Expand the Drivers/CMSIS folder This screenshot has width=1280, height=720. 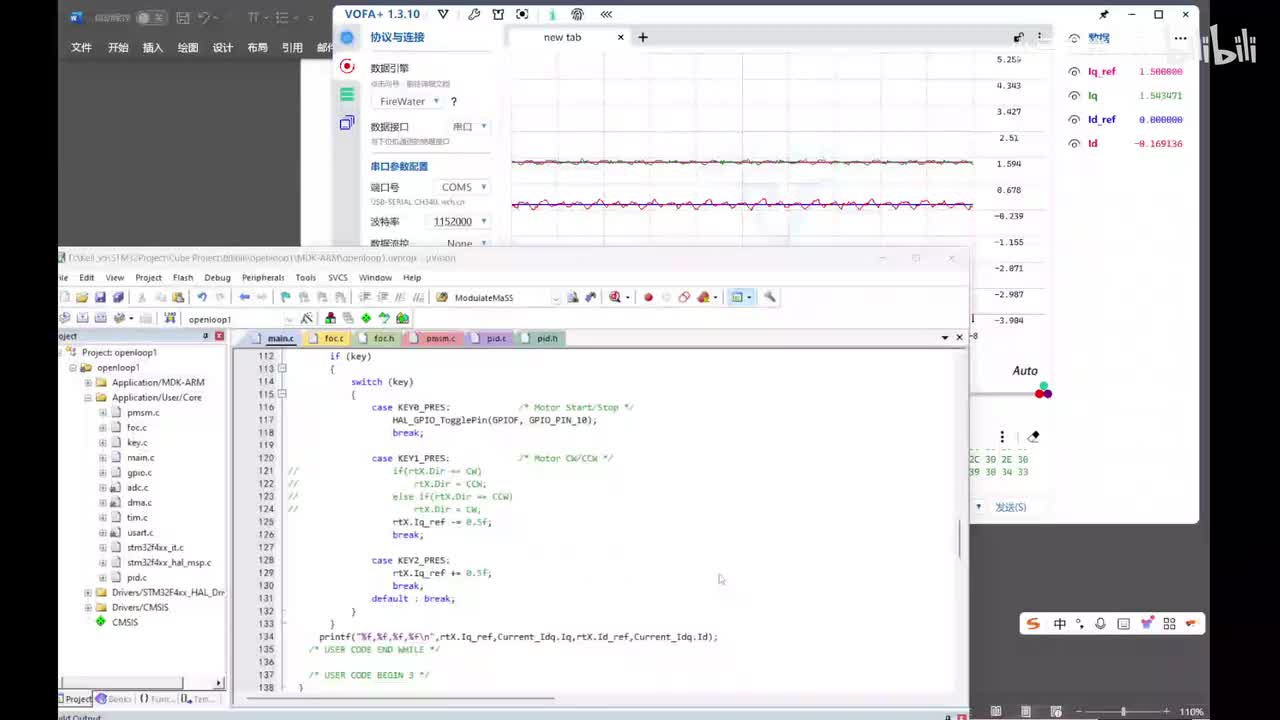pyautogui.click(x=88, y=608)
